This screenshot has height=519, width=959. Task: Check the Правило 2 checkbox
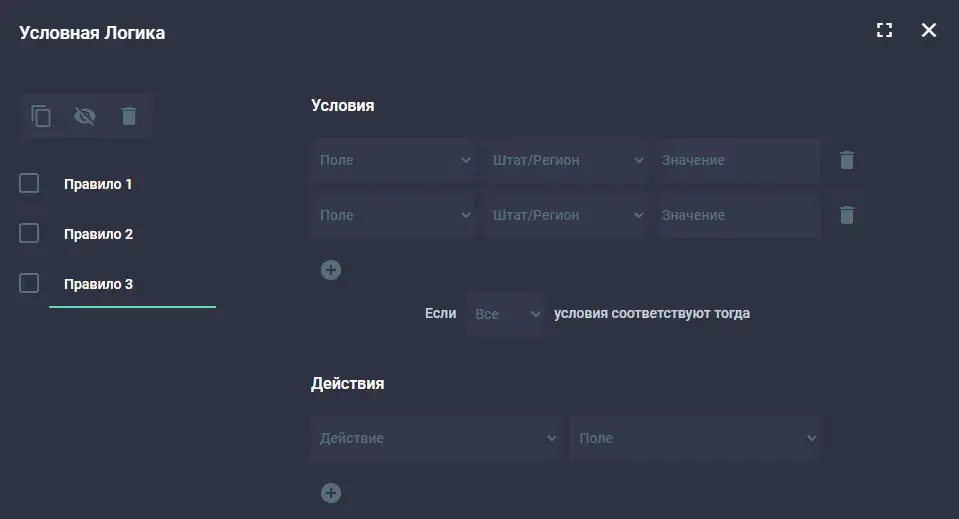pyautogui.click(x=29, y=233)
